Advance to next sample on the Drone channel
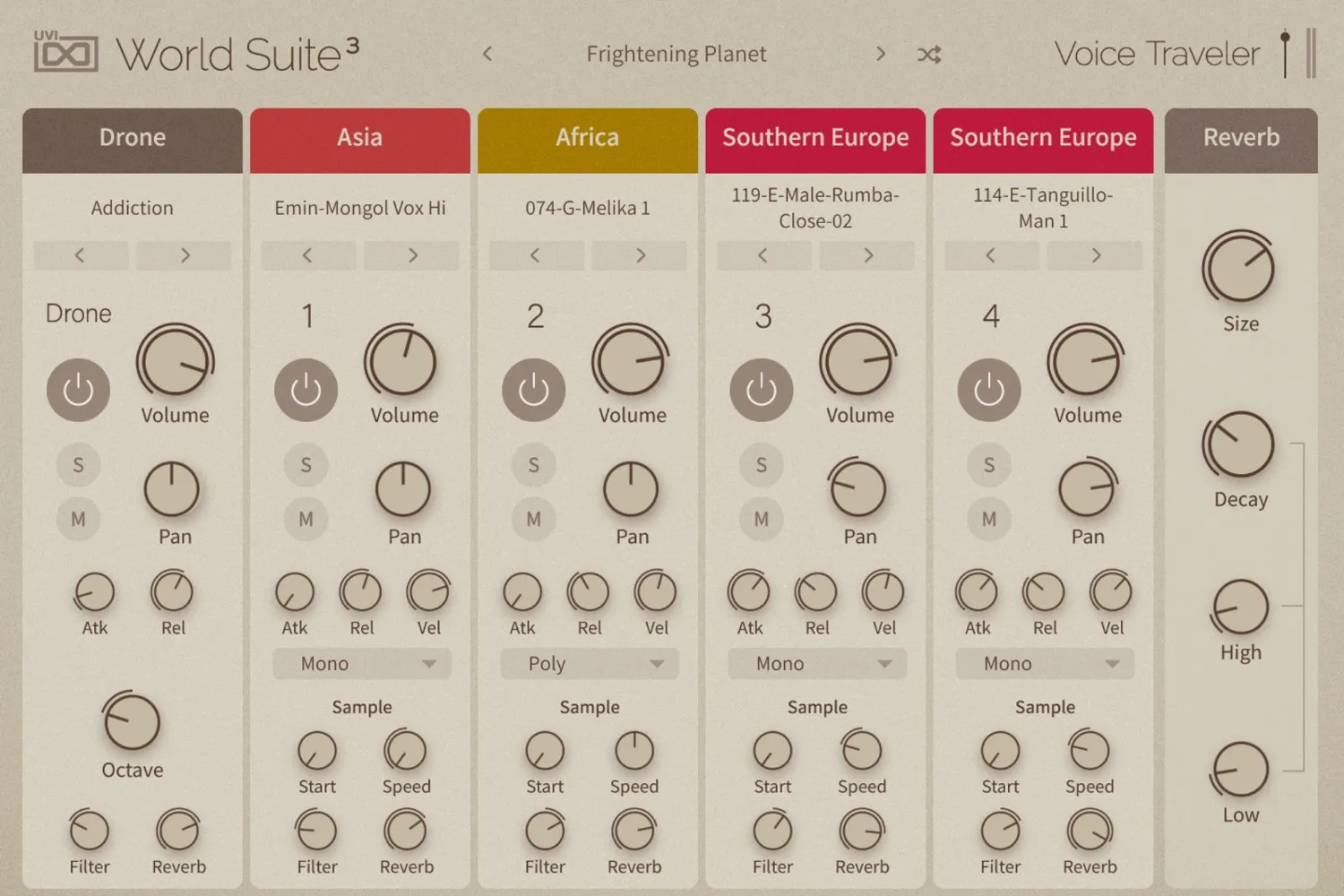This screenshot has width=1344, height=896. (x=185, y=255)
